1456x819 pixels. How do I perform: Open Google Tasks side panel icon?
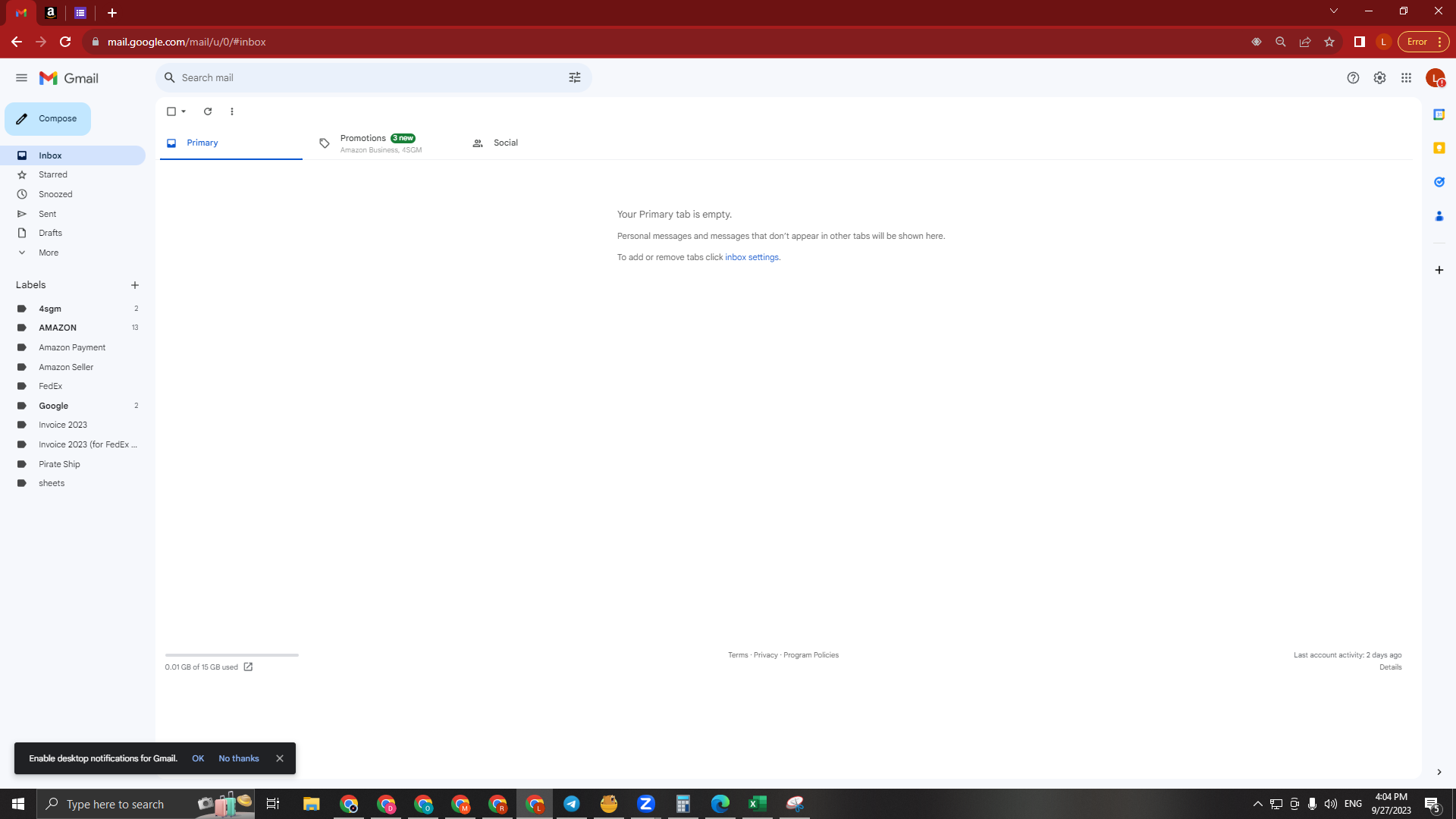(x=1439, y=182)
